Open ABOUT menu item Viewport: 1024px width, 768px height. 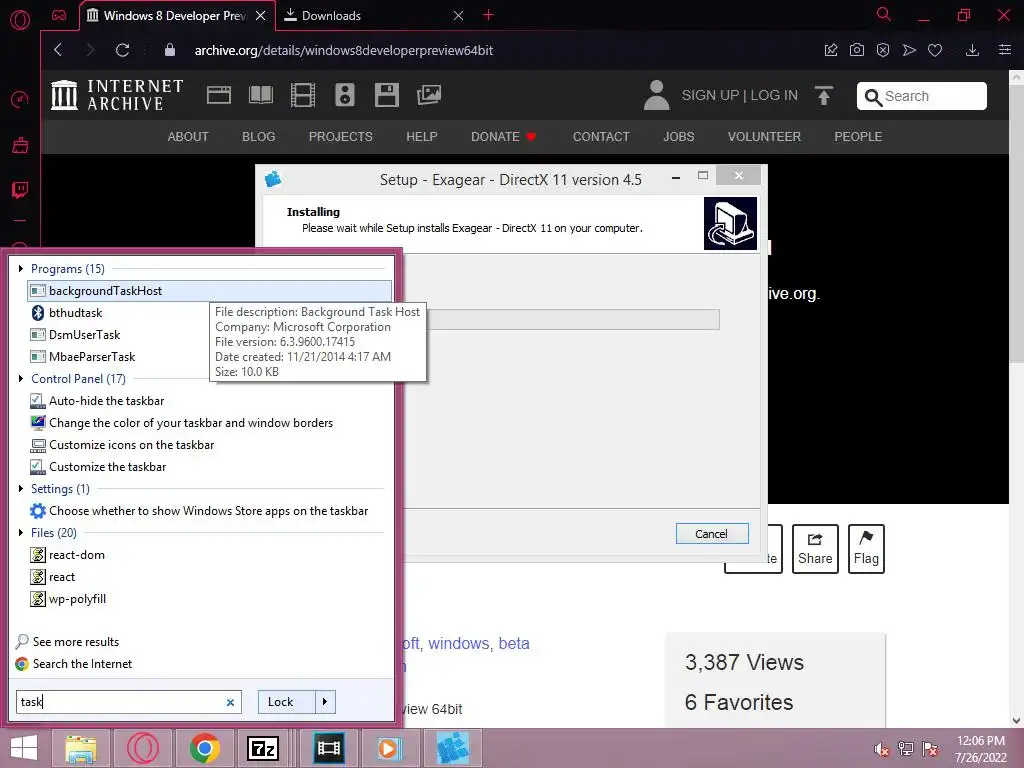click(x=188, y=136)
